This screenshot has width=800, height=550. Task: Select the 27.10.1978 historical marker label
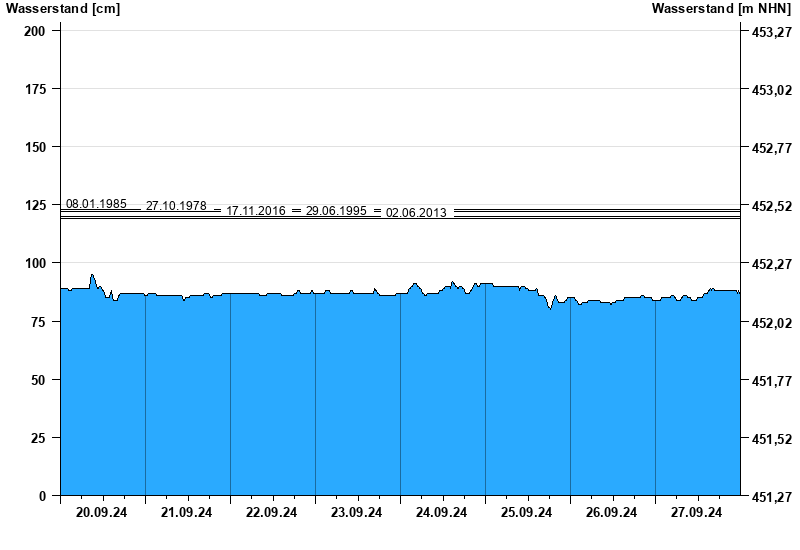pyautogui.click(x=176, y=206)
